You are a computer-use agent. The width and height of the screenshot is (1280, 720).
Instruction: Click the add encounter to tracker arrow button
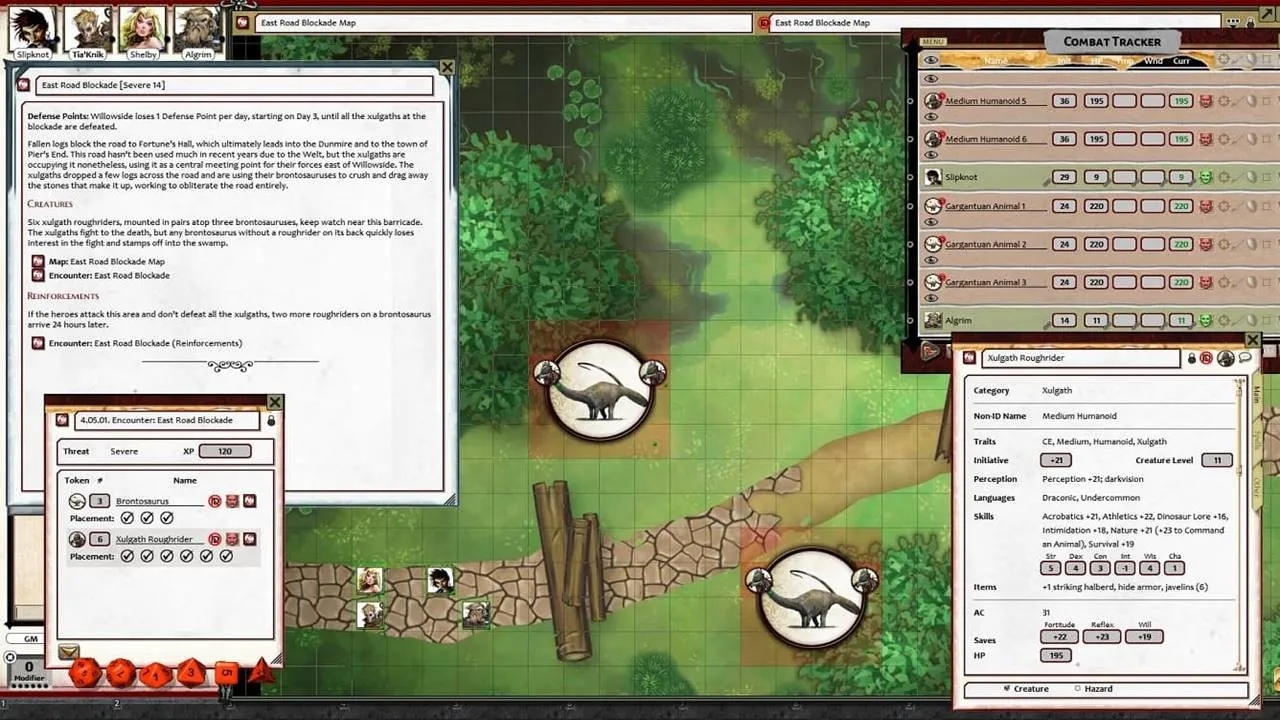pos(68,652)
